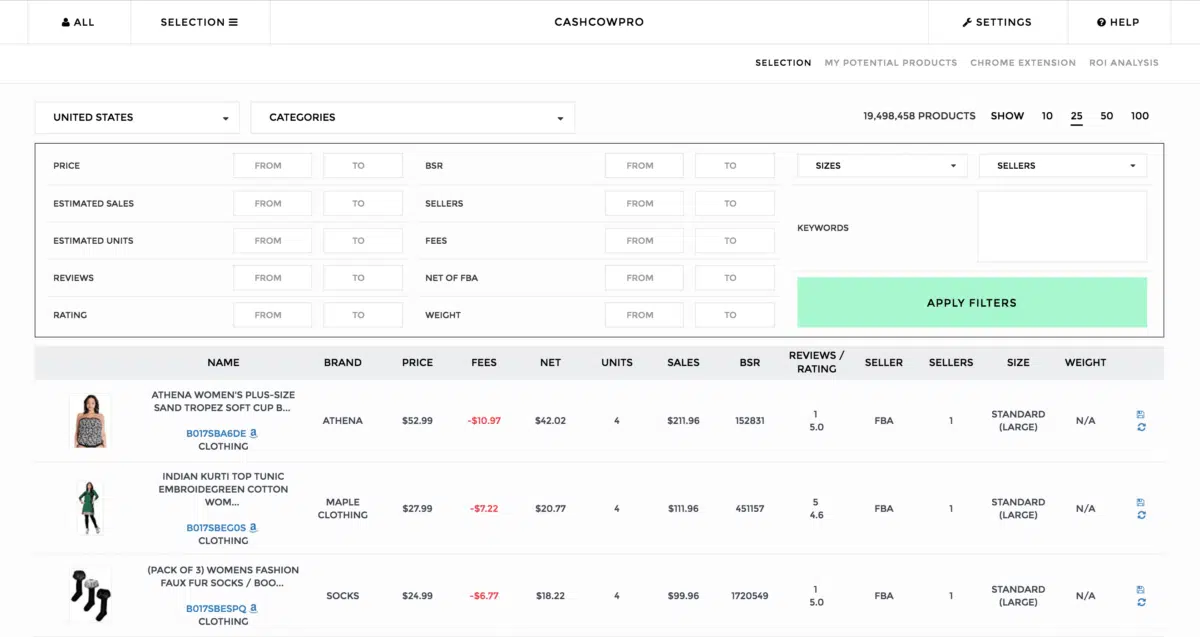Show 100 products per page
1200x637 pixels.
coord(1139,116)
